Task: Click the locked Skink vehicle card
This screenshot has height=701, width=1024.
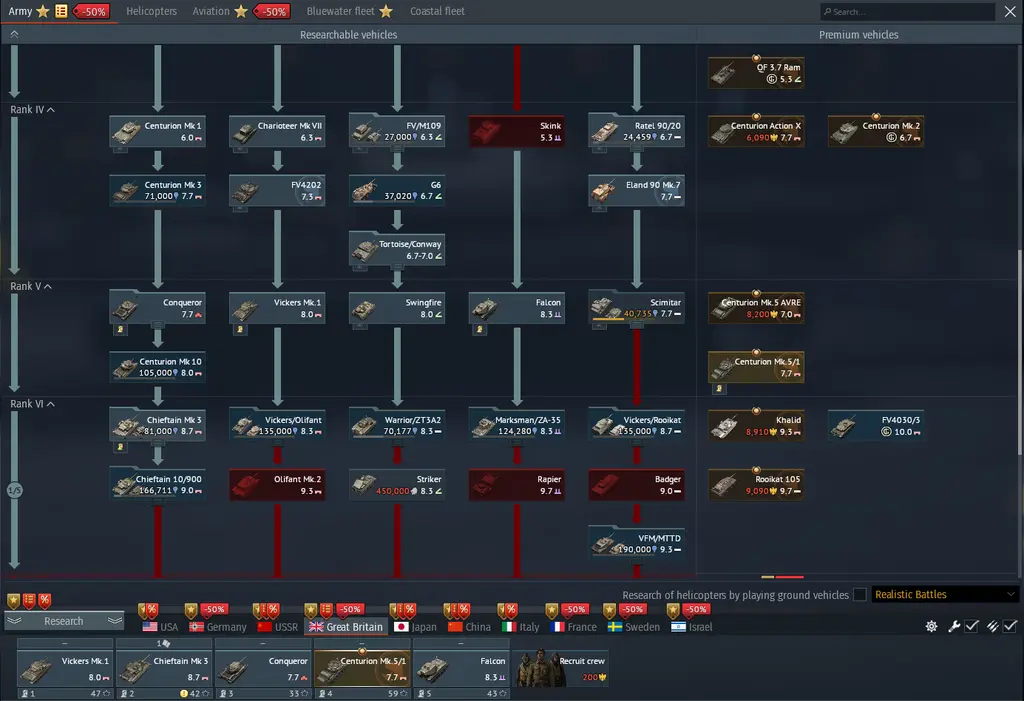Action: point(517,131)
